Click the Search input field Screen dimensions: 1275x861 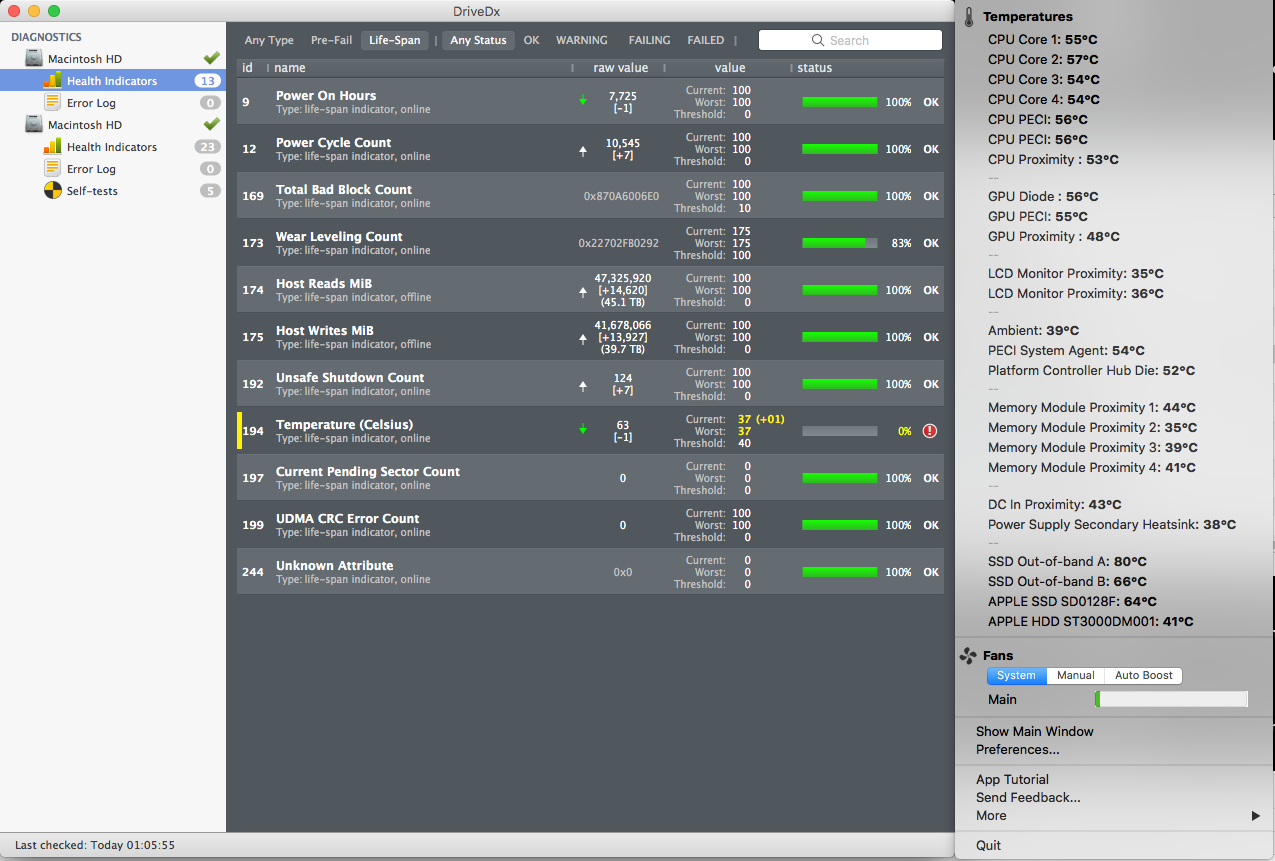pos(850,41)
